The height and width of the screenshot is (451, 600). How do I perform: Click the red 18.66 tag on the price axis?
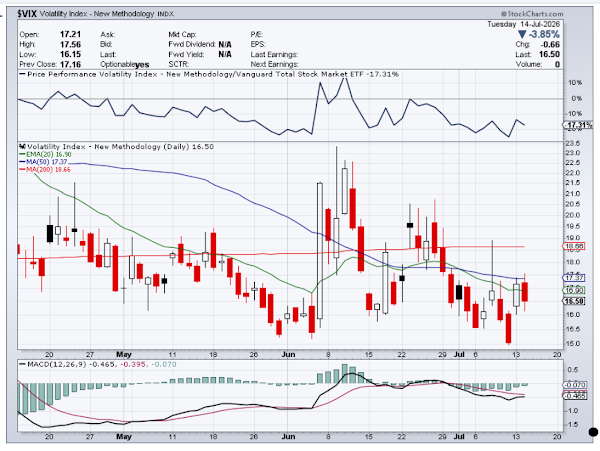point(573,247)
